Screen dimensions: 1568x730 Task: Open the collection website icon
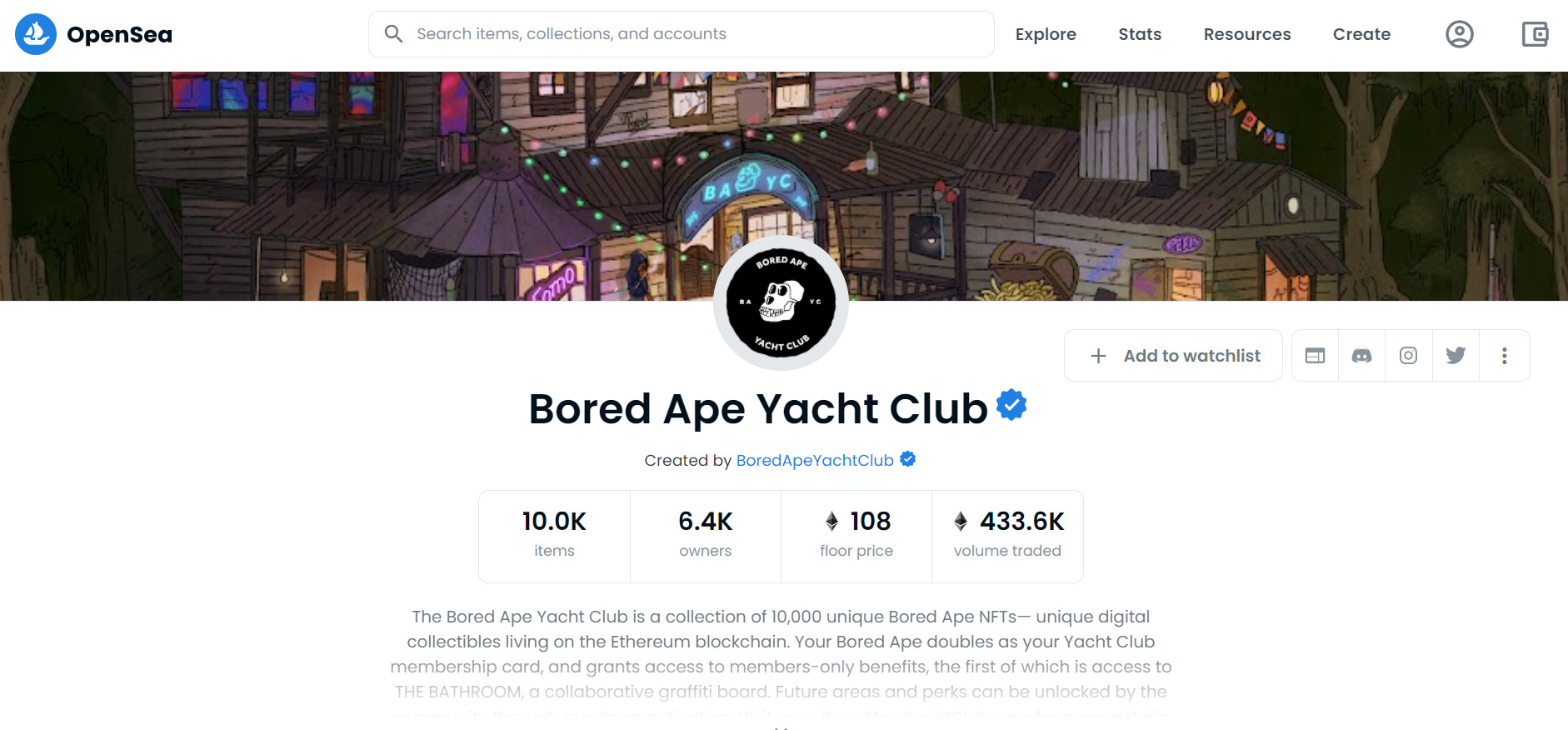click(x=1315, y=356)
